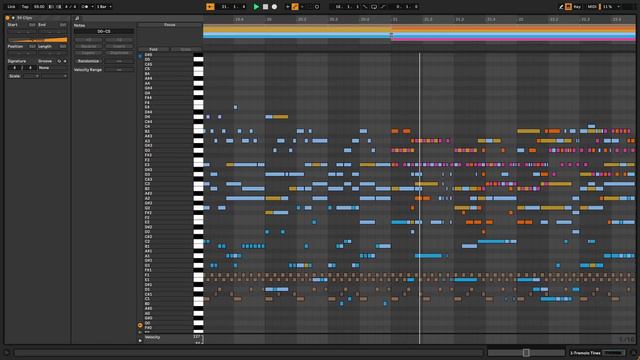
Task: Open the scale root note dropdown
Action: (31, 76)
